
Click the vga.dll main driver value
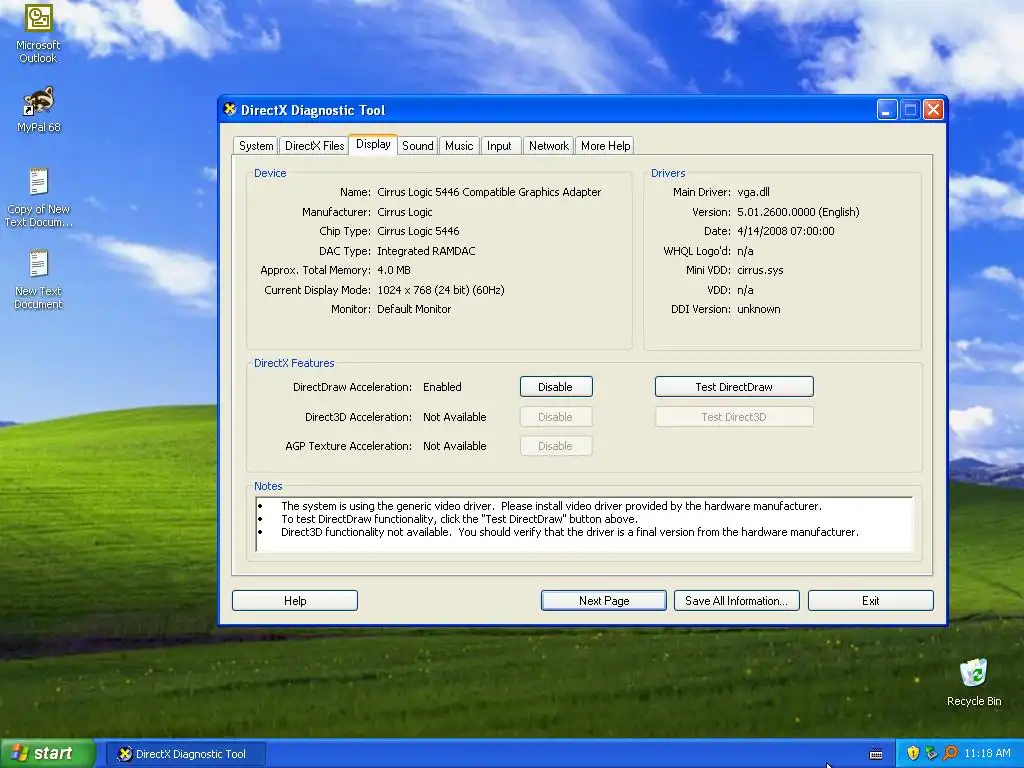[753, 192]
